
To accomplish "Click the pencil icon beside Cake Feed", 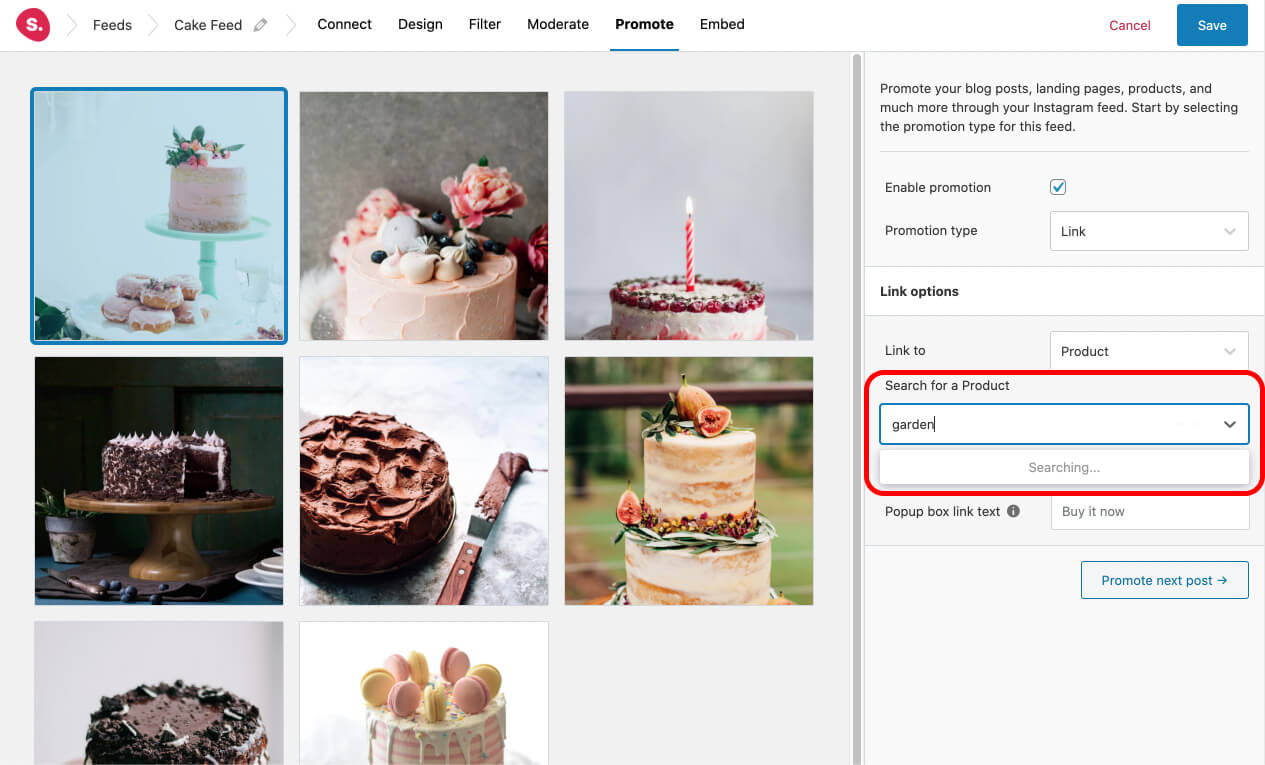I will pyautogui.click(x=261, y=25).
